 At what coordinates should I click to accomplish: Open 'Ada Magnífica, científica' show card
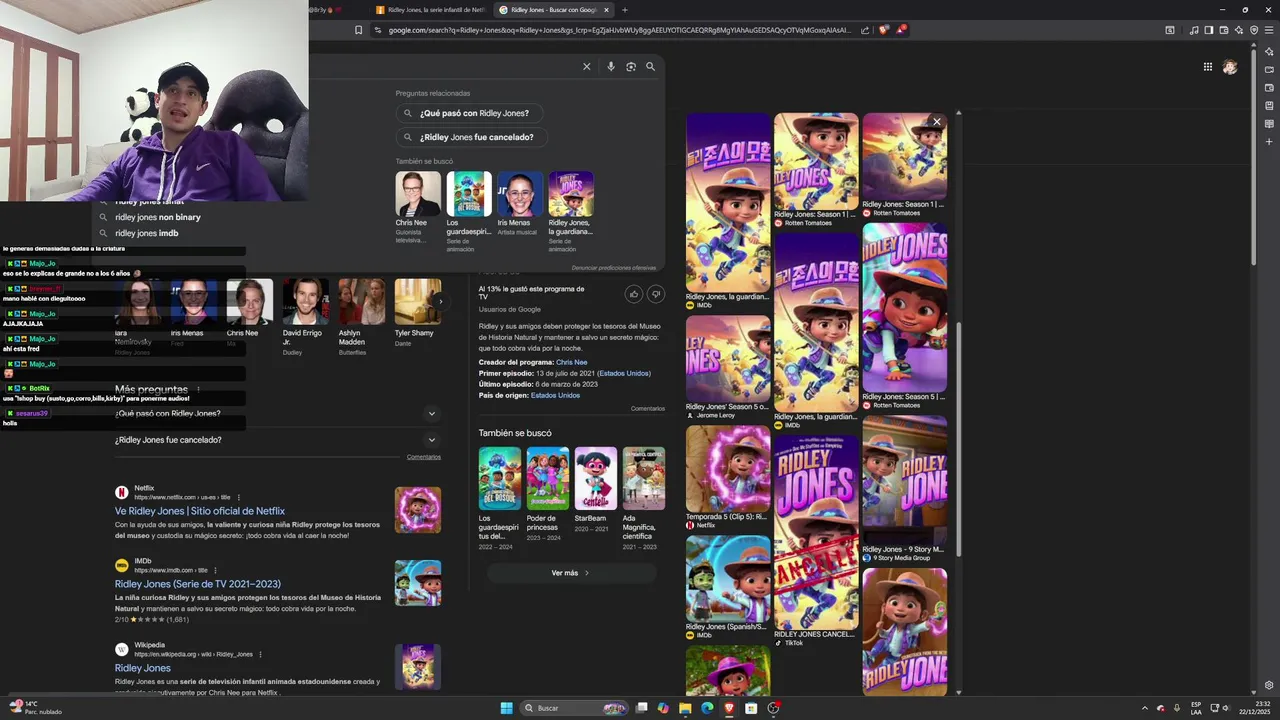pos(643,502)
